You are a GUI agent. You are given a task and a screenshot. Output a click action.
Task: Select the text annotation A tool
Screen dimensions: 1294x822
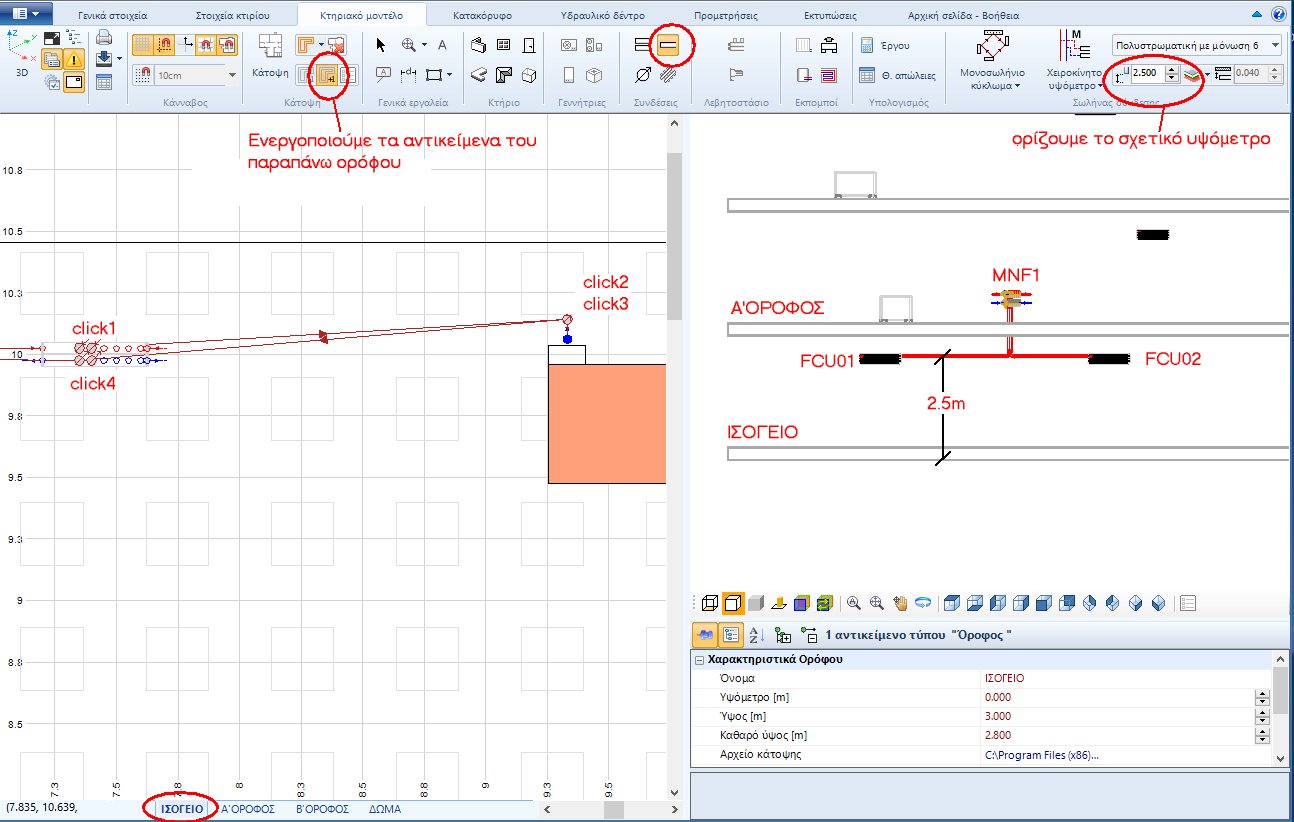[442, 45]
